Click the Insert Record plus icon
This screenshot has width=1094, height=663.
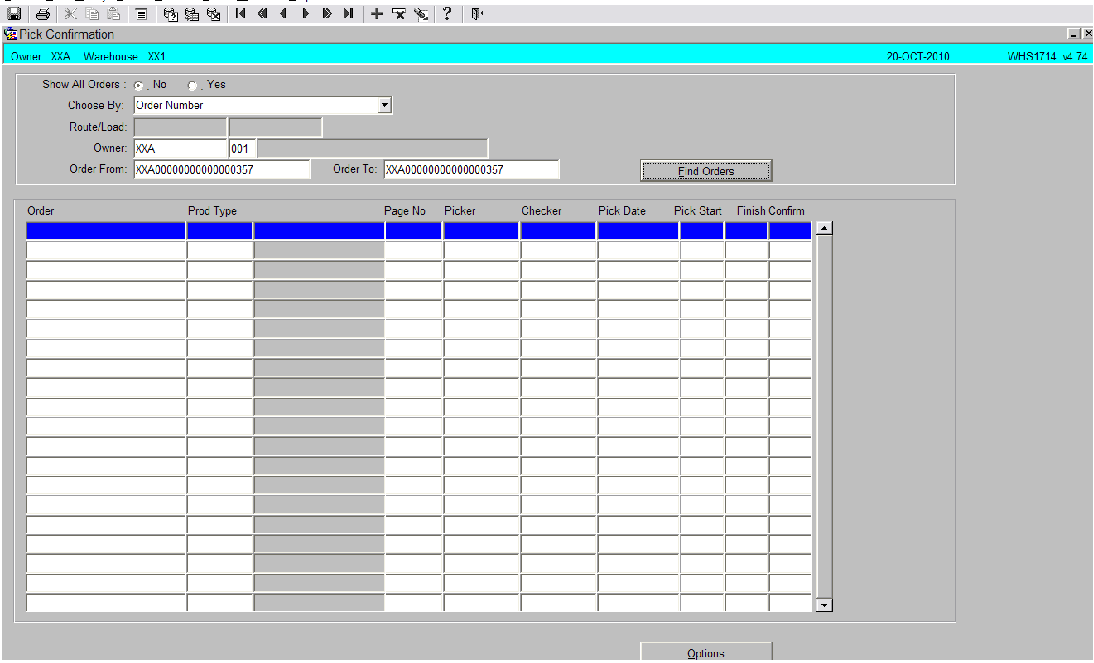[x=377, y=13]
